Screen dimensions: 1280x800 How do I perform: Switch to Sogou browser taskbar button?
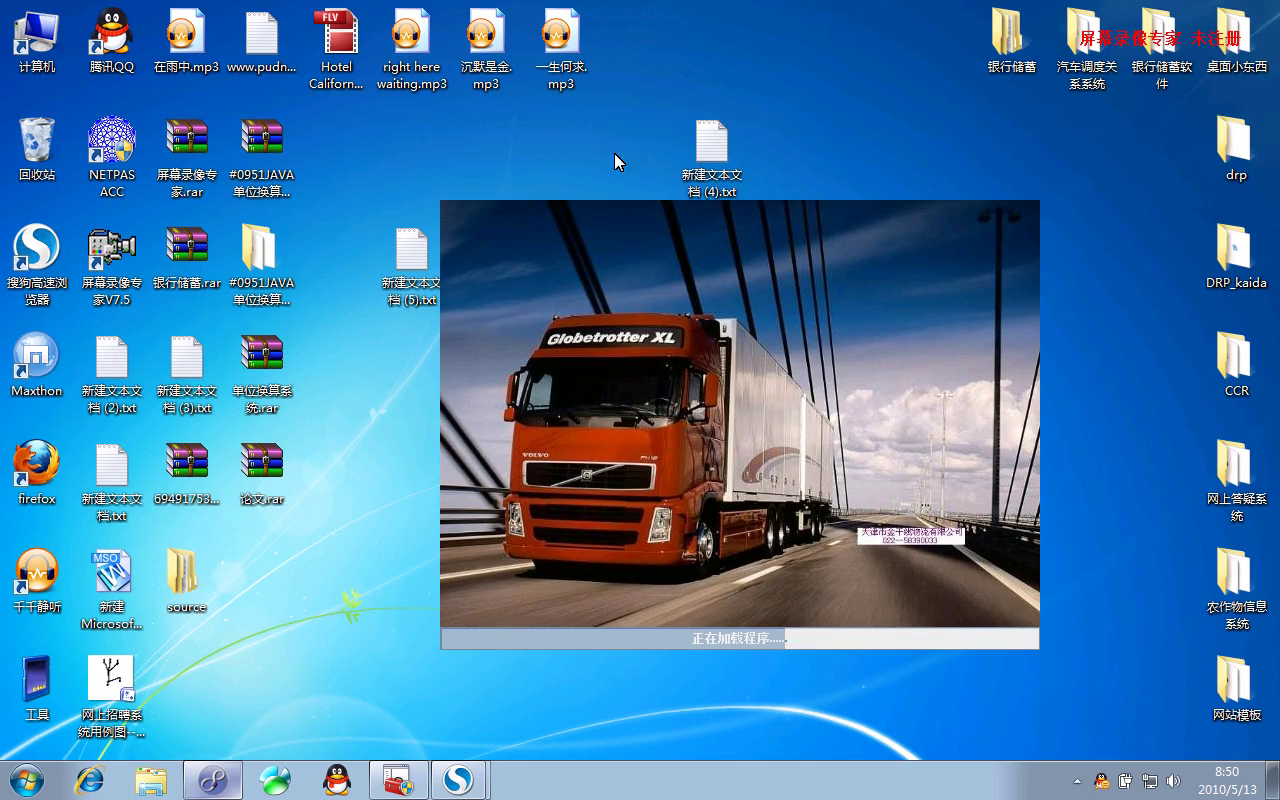(x=458, y=780)
